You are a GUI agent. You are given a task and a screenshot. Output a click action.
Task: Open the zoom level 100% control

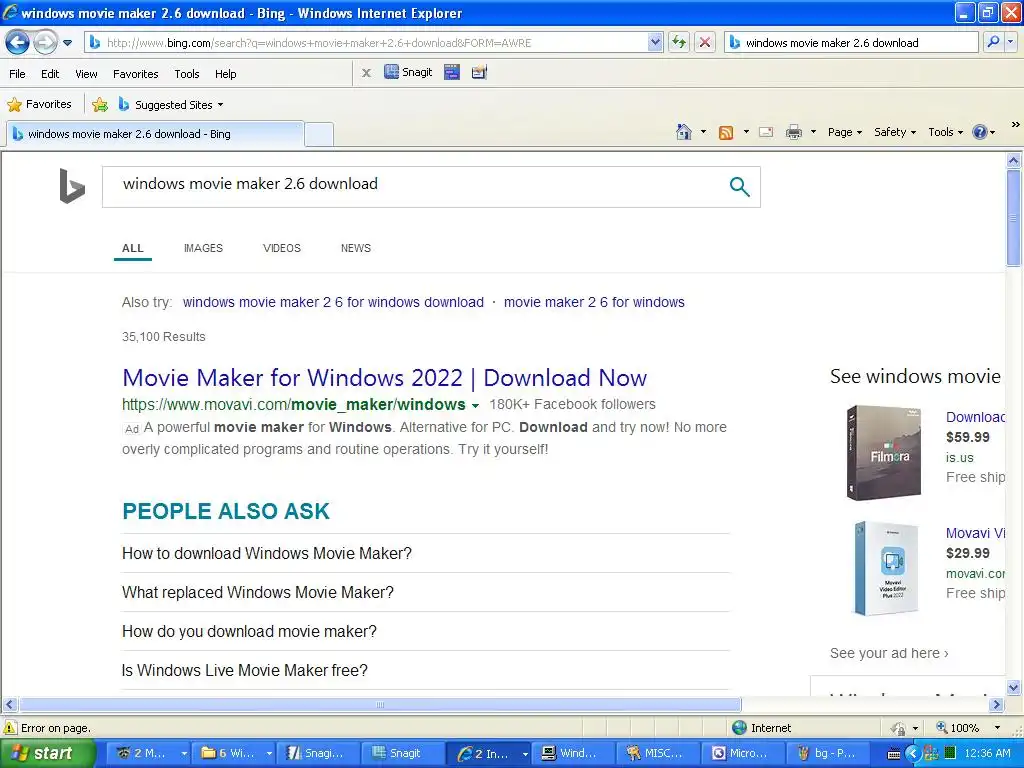(x=967, y=728)
